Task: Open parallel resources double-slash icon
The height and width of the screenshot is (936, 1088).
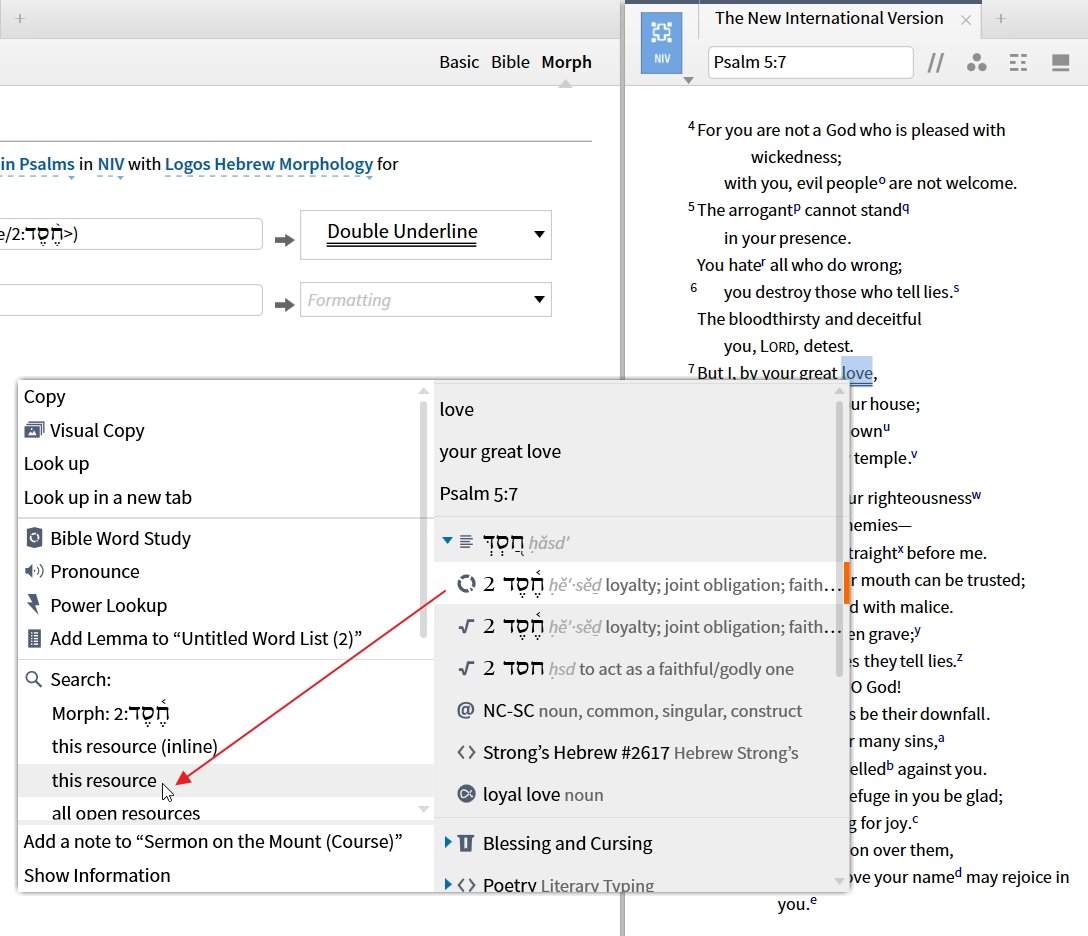Action: 935,63
